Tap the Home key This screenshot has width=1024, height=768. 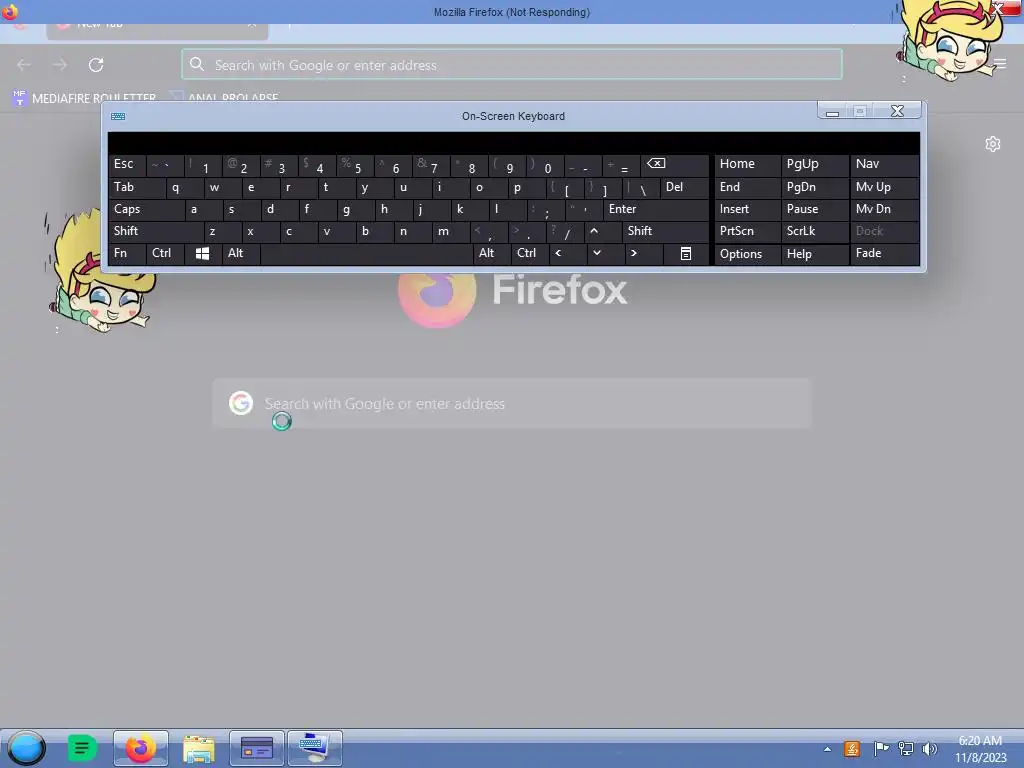(x=748, y=165)
